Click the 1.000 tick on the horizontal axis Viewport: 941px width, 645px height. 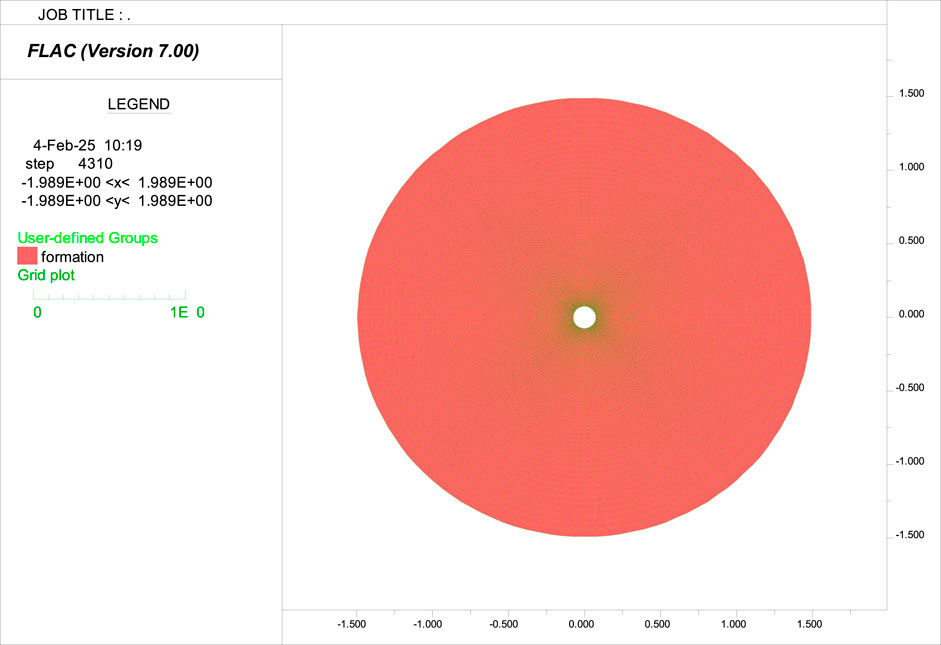point(736,623)
